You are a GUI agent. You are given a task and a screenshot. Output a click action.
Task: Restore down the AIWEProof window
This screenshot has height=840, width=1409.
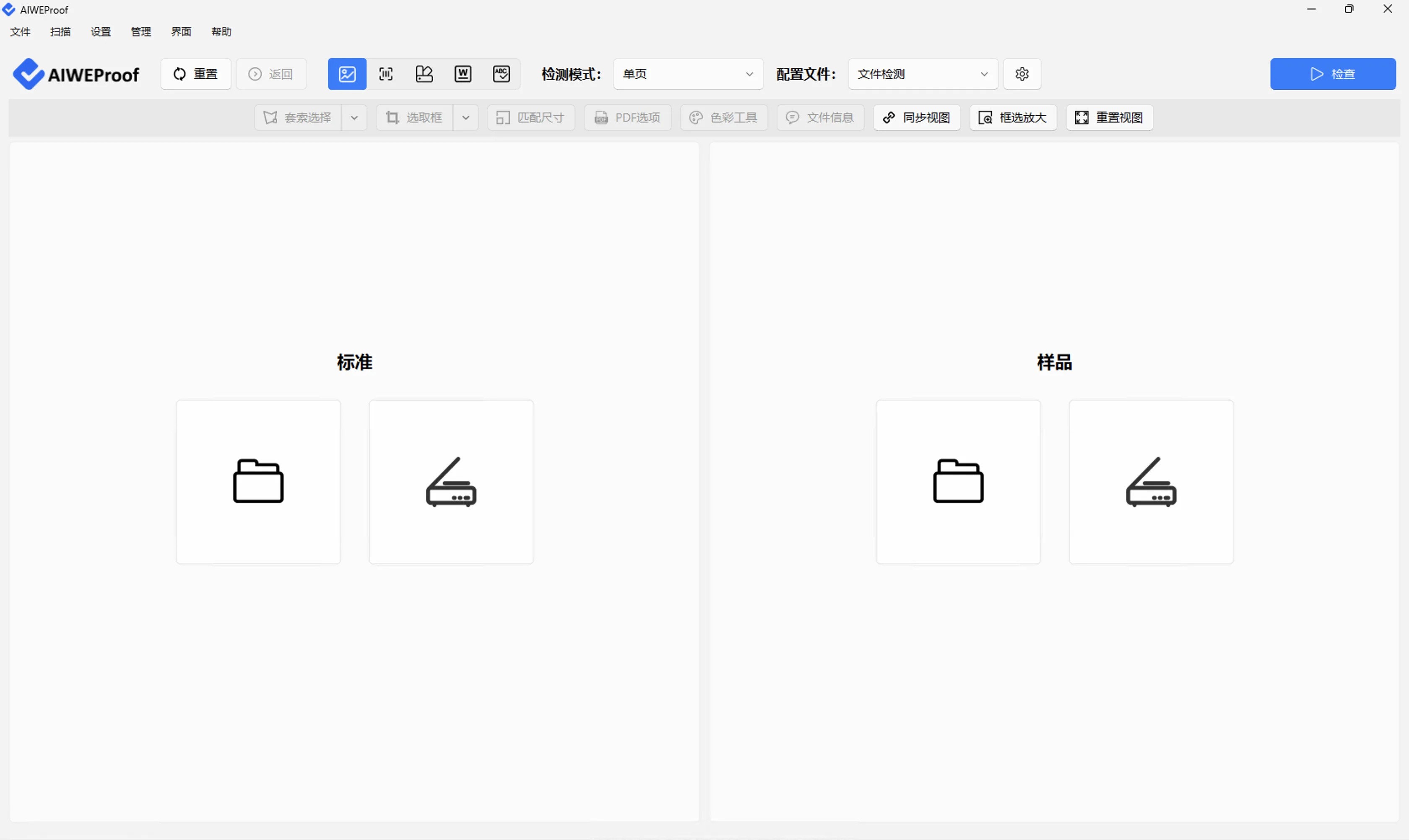point(1349,9)
